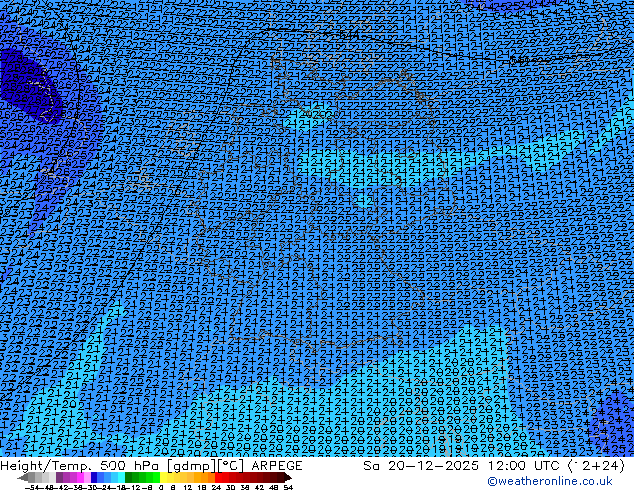Click the ARPEGE model name label

(277, 466)
